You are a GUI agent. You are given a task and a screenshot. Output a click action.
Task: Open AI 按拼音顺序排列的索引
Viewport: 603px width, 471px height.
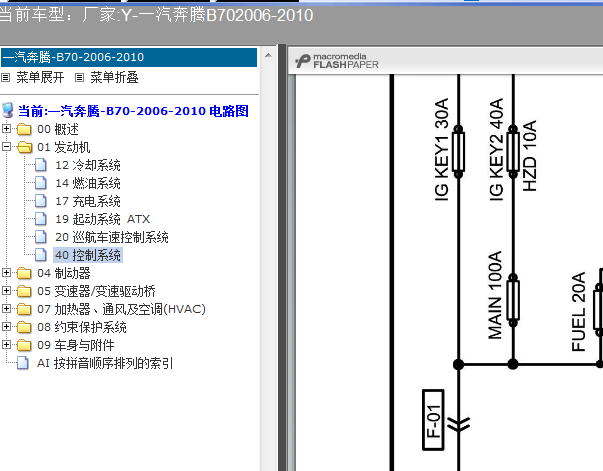tap(105, 363)
